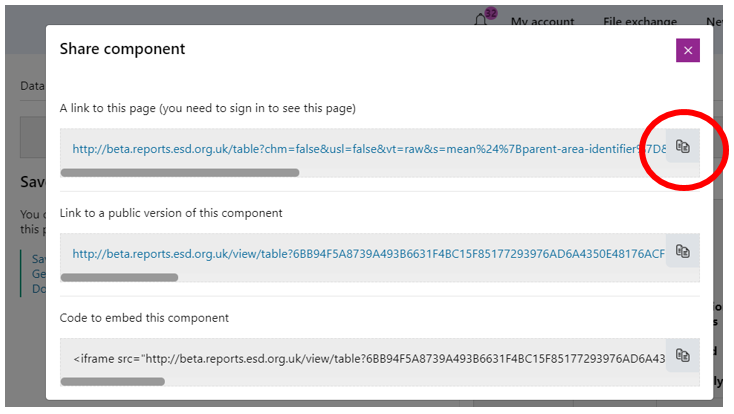
Task: Click scrollbar under the public version link
Action: [x=119, y=277]
